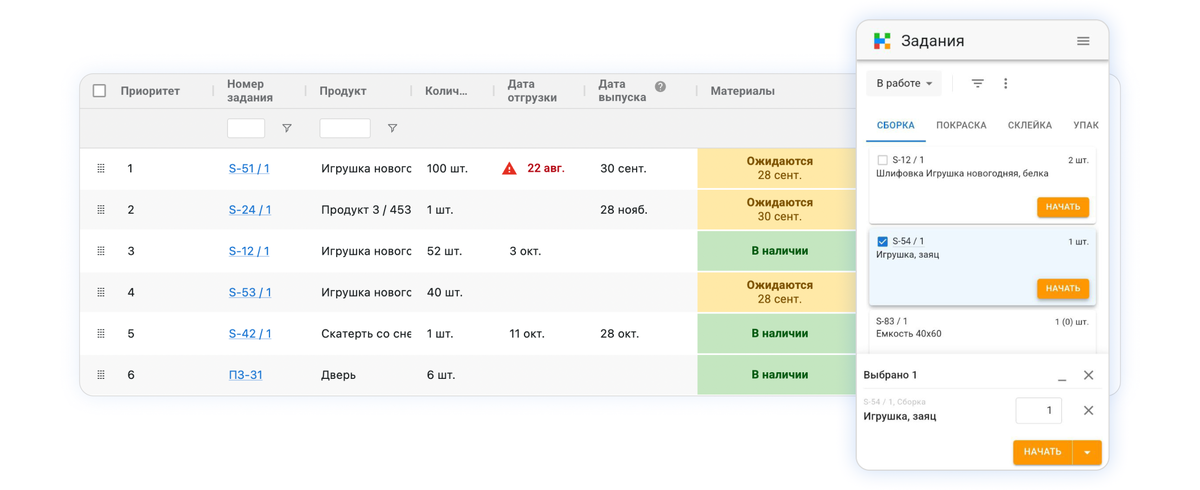Click the filter icon under Номер задания
This screenshot has height=490, width=1200.
[287, 128]
